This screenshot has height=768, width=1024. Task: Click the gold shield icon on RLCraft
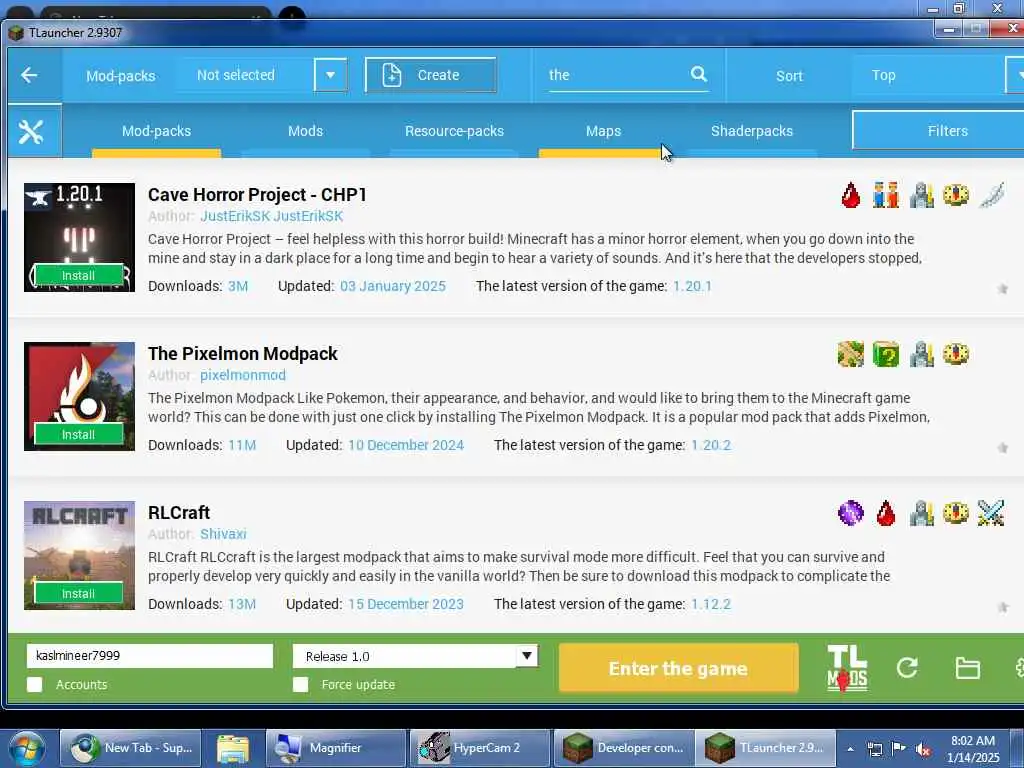[956, 513]
